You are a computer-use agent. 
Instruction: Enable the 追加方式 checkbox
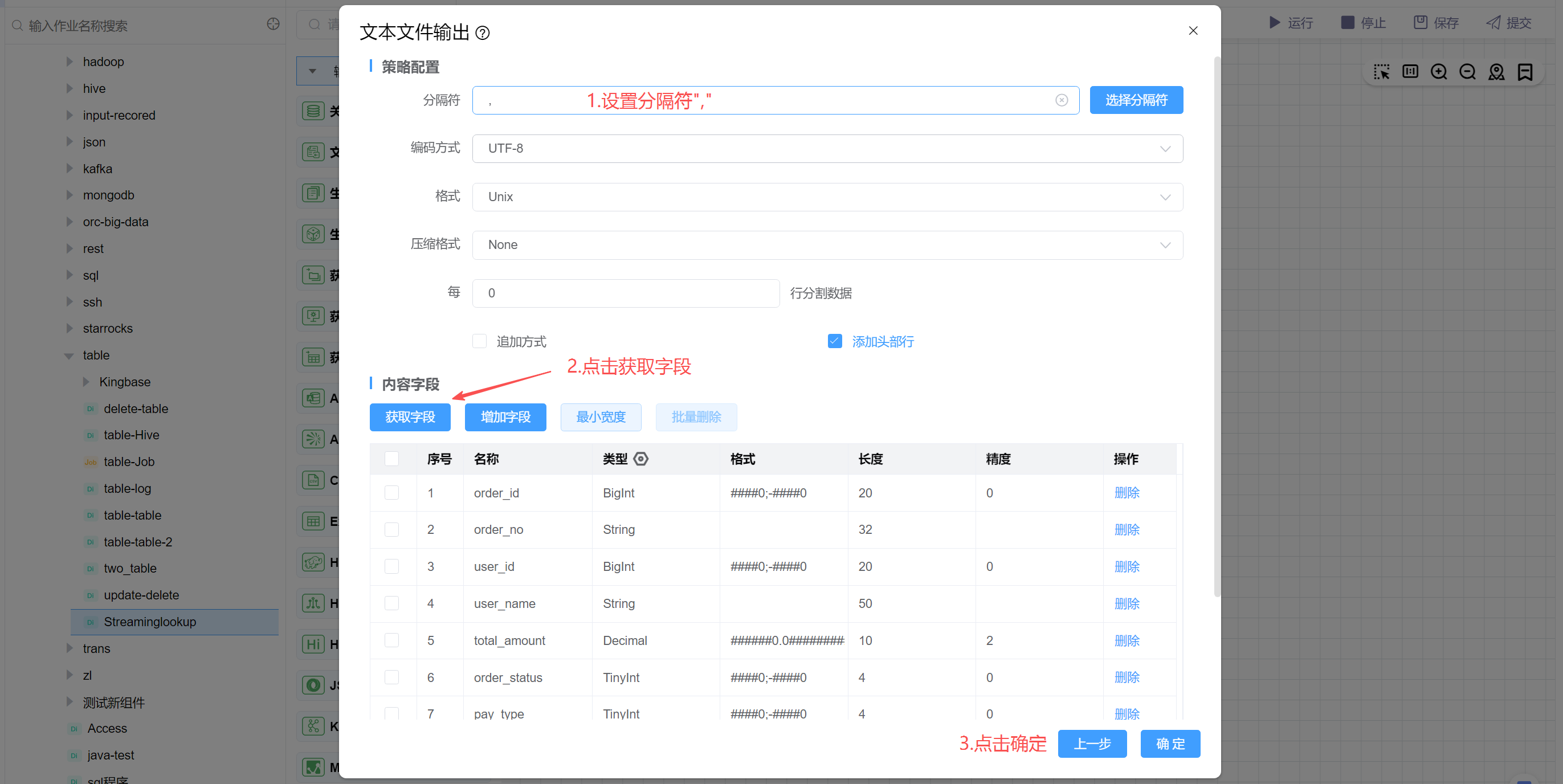[479, 341]
